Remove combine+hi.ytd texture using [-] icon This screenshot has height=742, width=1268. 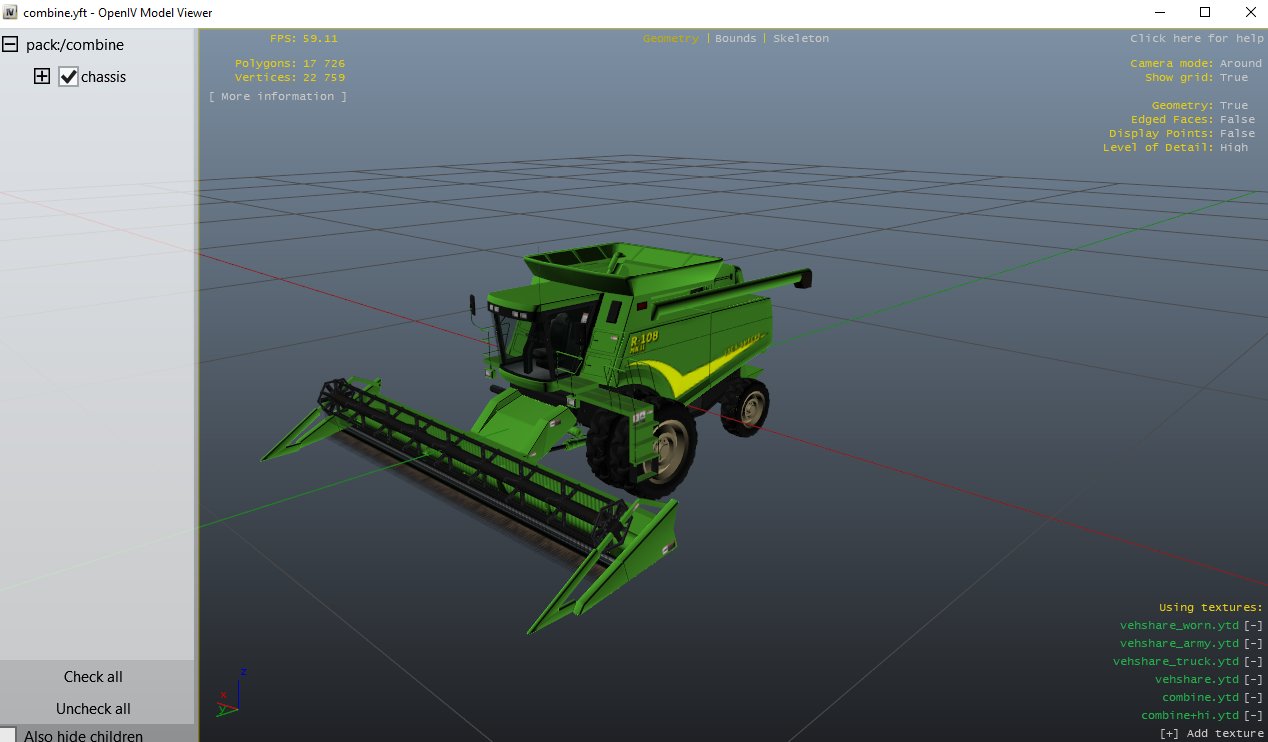point(1253,715)
